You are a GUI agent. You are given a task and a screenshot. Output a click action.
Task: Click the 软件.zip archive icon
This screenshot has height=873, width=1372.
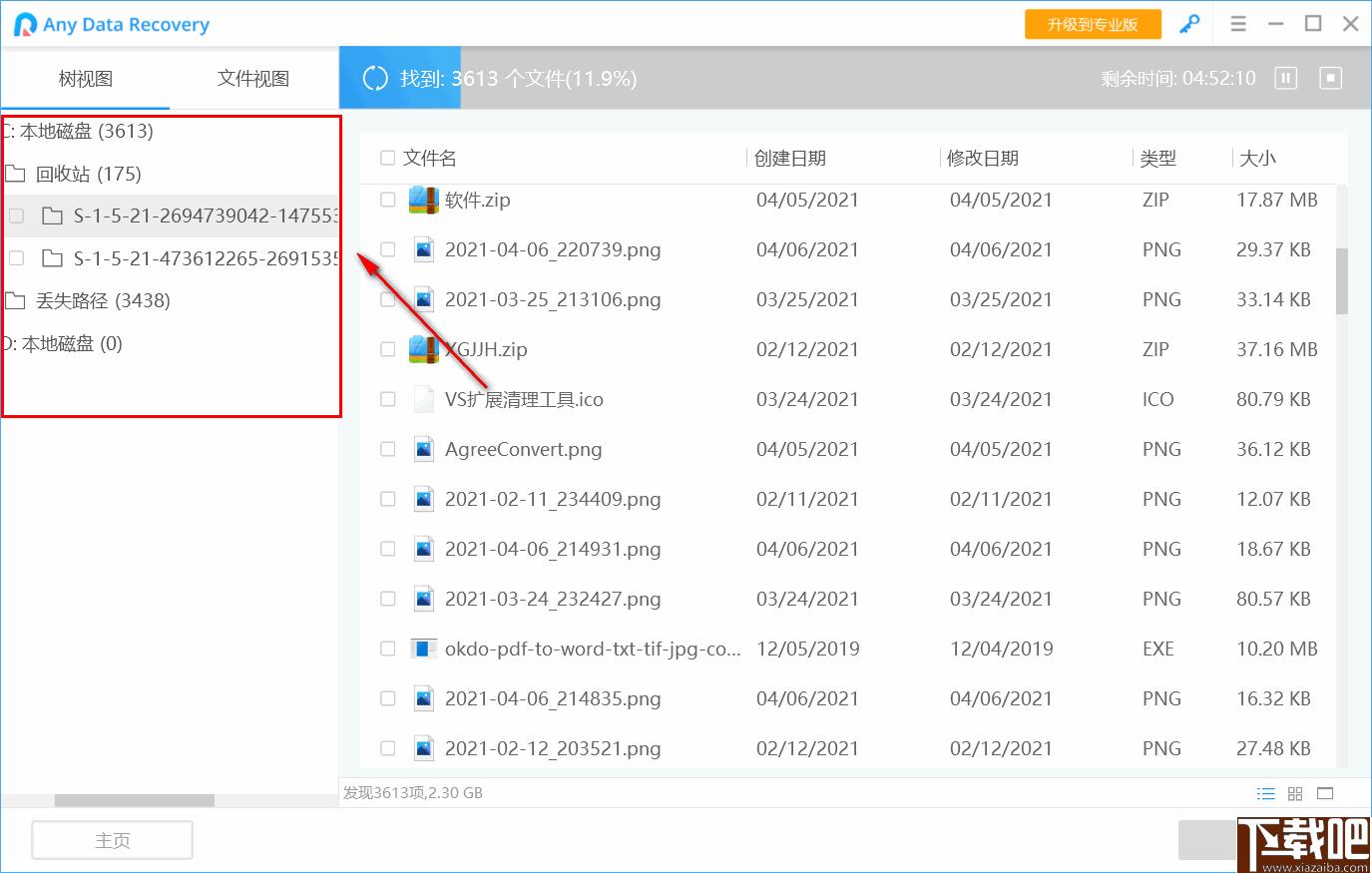[x=424, y=200]
